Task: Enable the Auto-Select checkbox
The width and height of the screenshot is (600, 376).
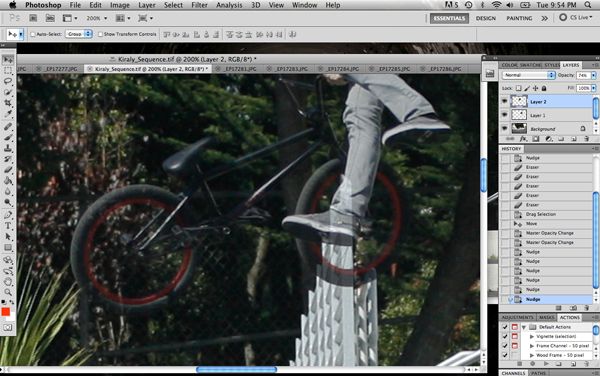Action: click(33, 34)
